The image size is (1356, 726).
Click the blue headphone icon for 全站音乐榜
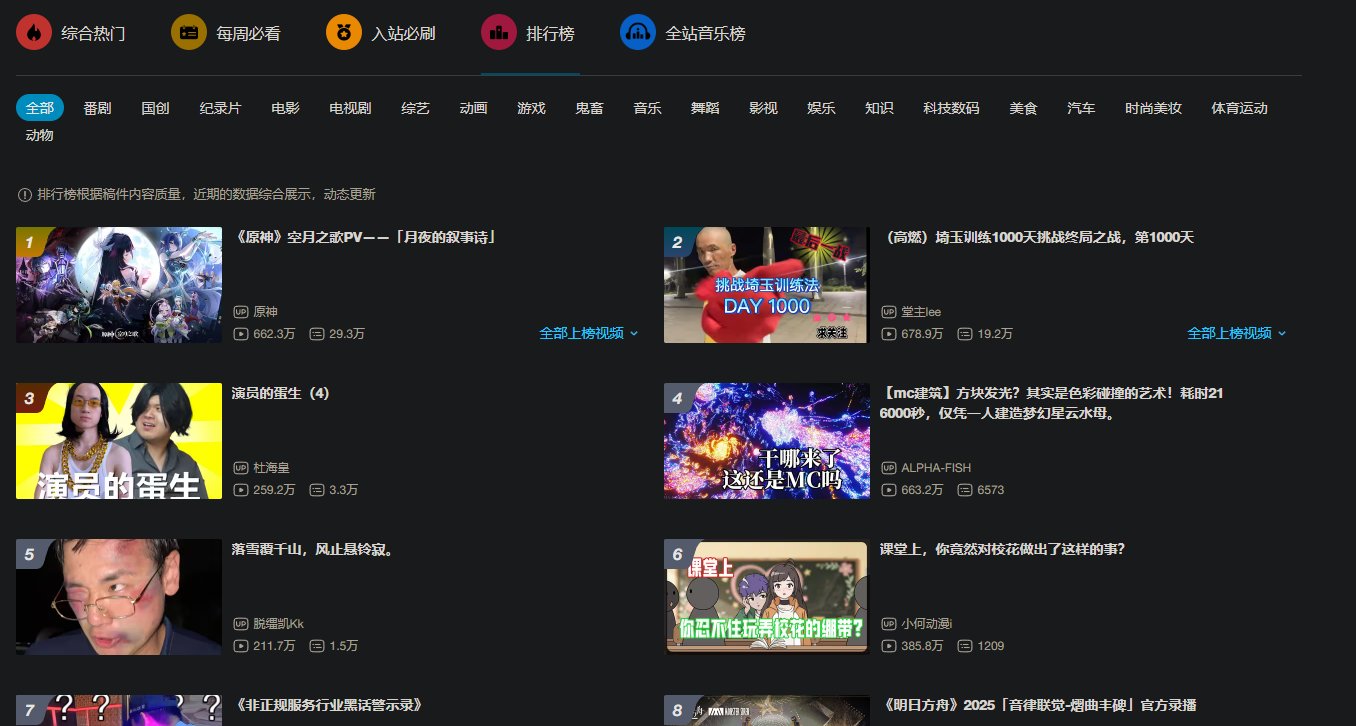tap(638, 32)
